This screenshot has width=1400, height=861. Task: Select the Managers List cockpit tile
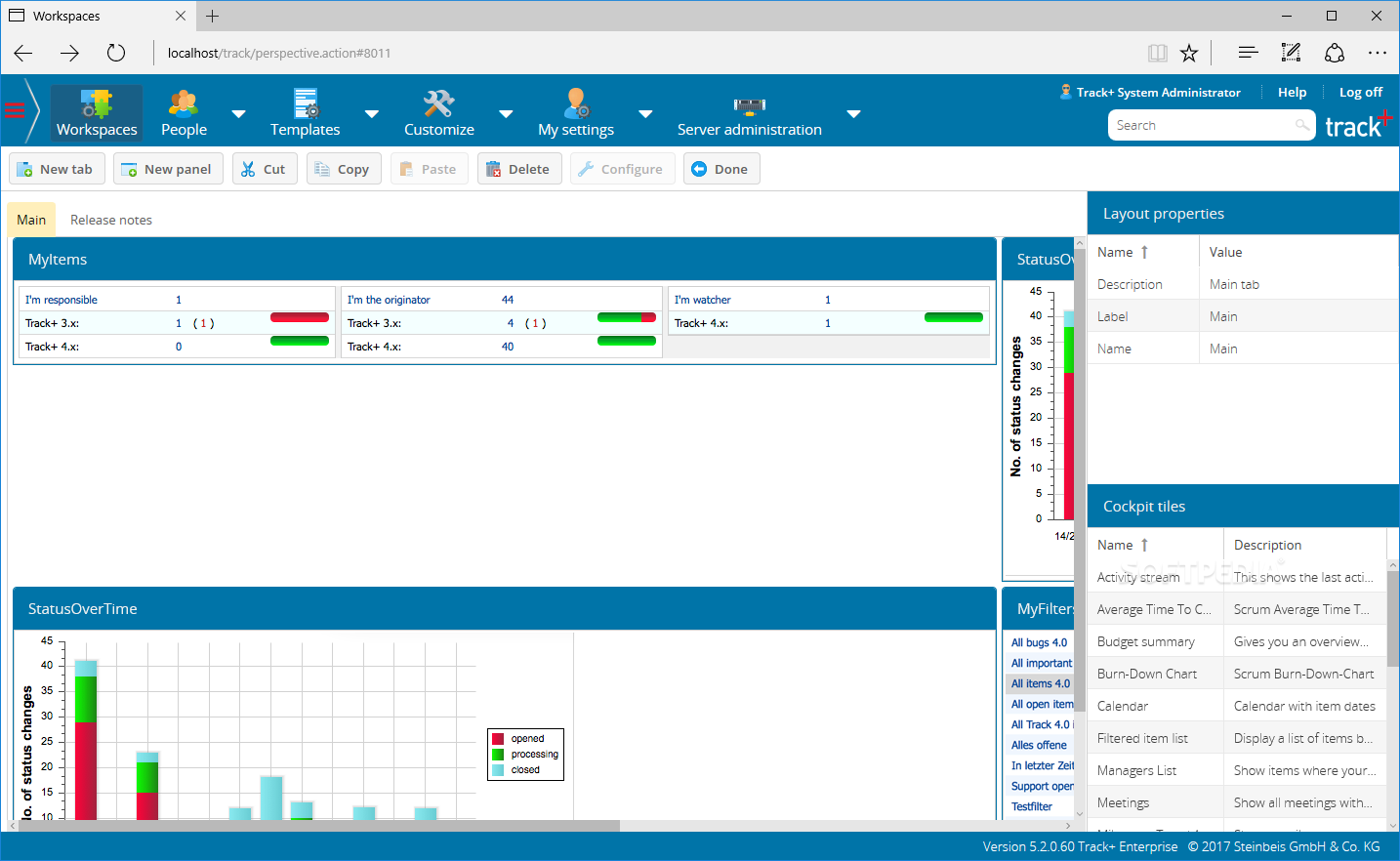(x=1237, y=770)
